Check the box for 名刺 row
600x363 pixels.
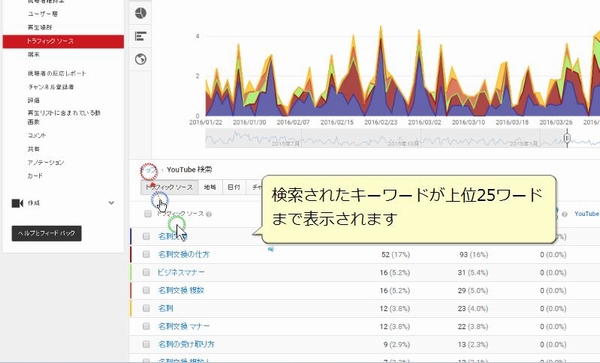146,308
